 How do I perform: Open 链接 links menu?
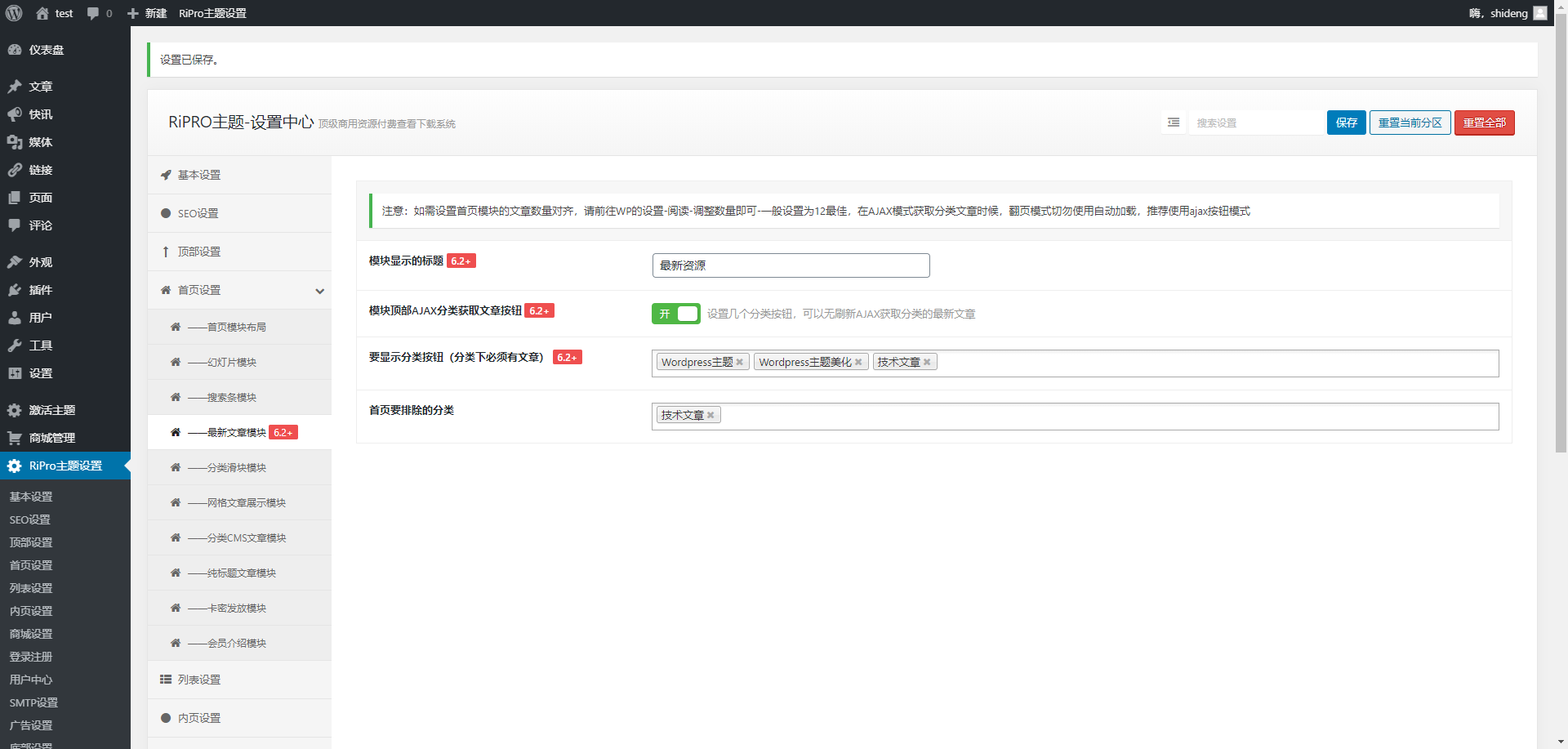[x=65, y=170]
